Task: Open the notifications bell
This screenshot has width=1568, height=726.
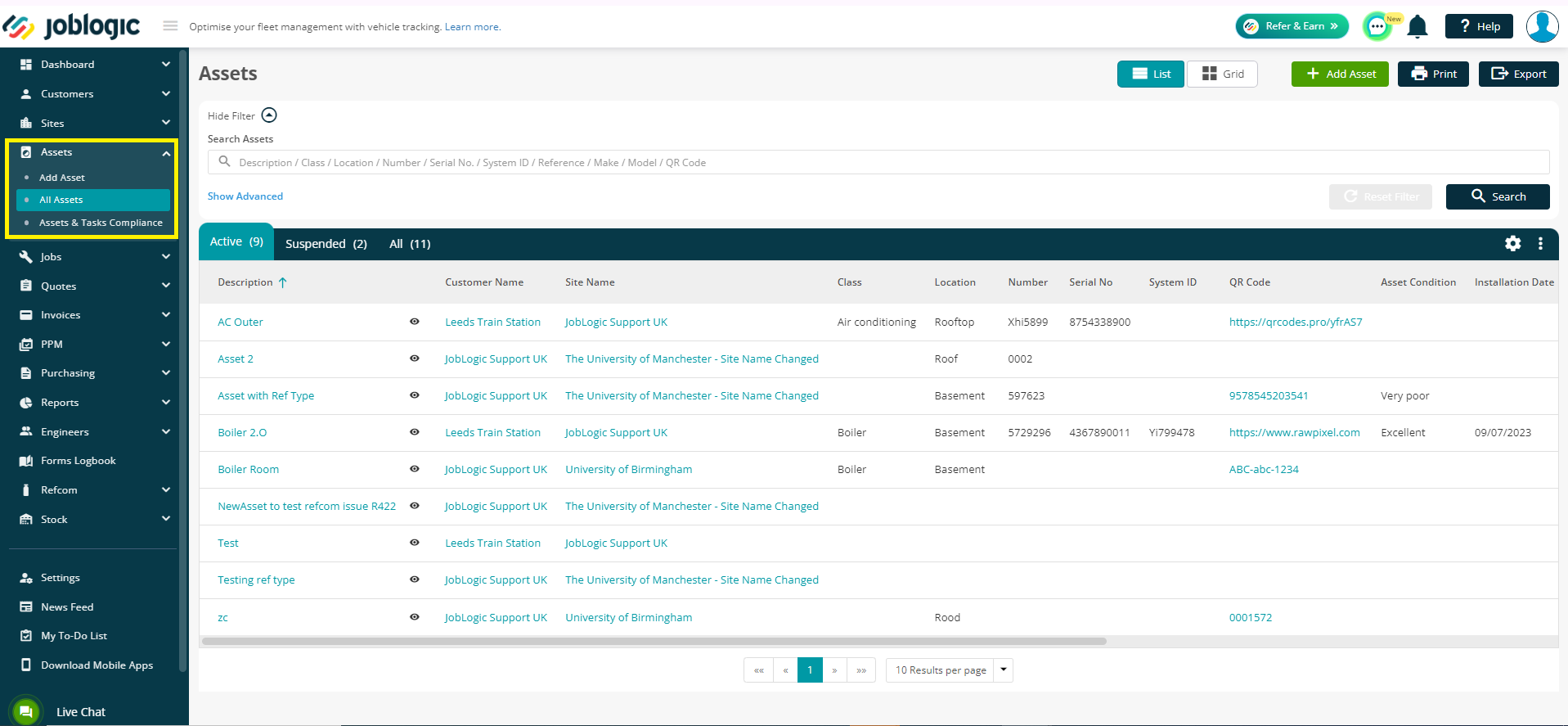Action: tap(1417, 27)
